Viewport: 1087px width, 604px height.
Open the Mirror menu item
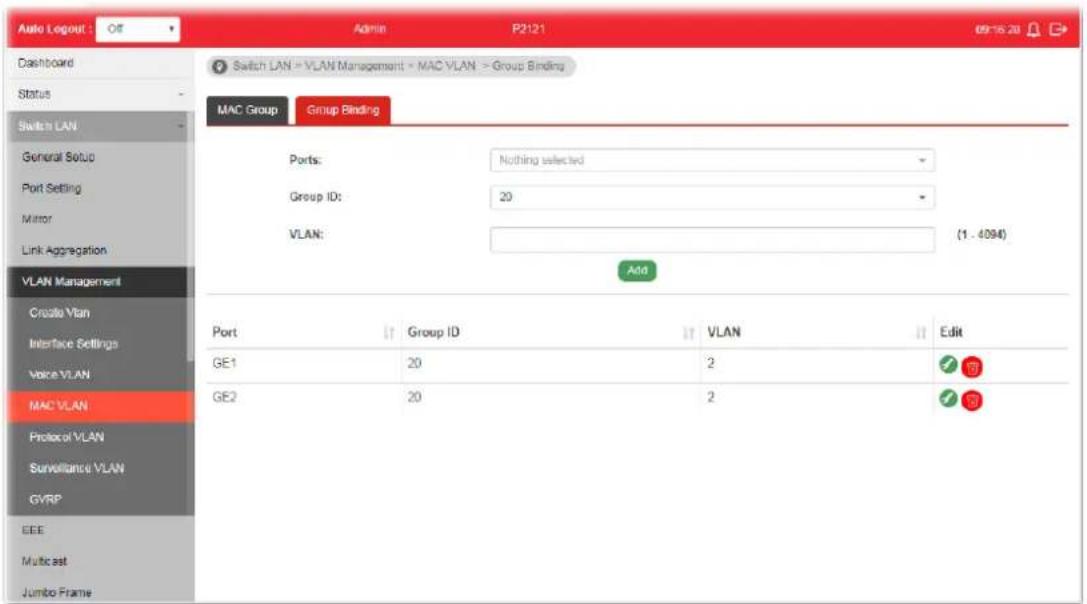click(98, 219)
